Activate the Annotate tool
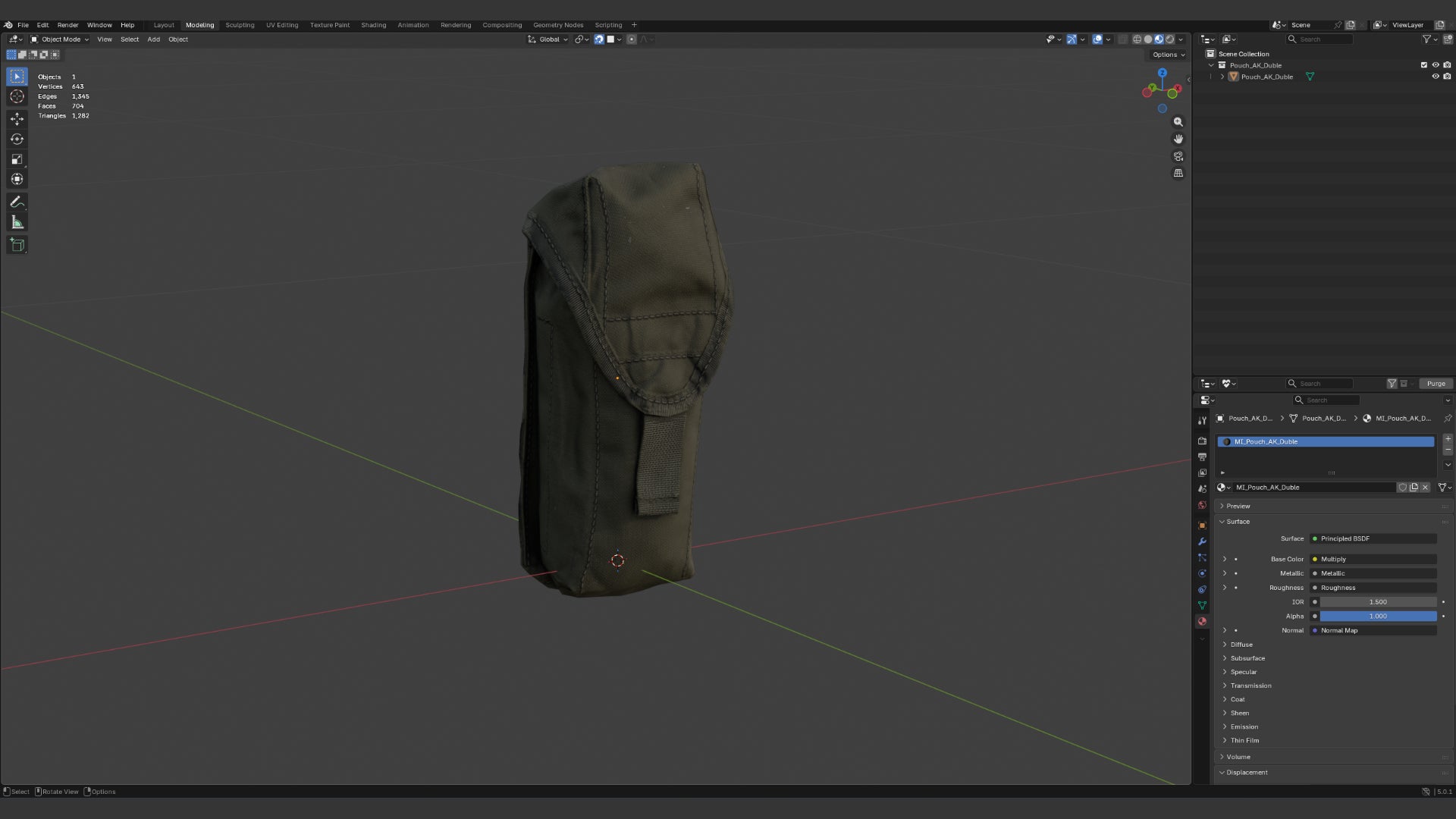 coord(17,202)
